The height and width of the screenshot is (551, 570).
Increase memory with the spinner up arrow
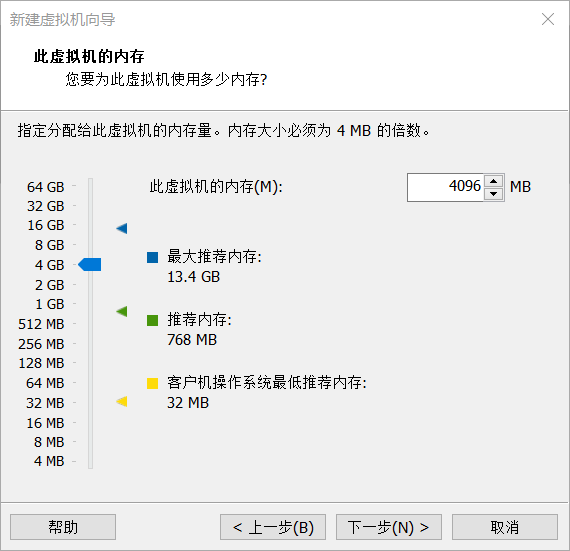[493, 181]
